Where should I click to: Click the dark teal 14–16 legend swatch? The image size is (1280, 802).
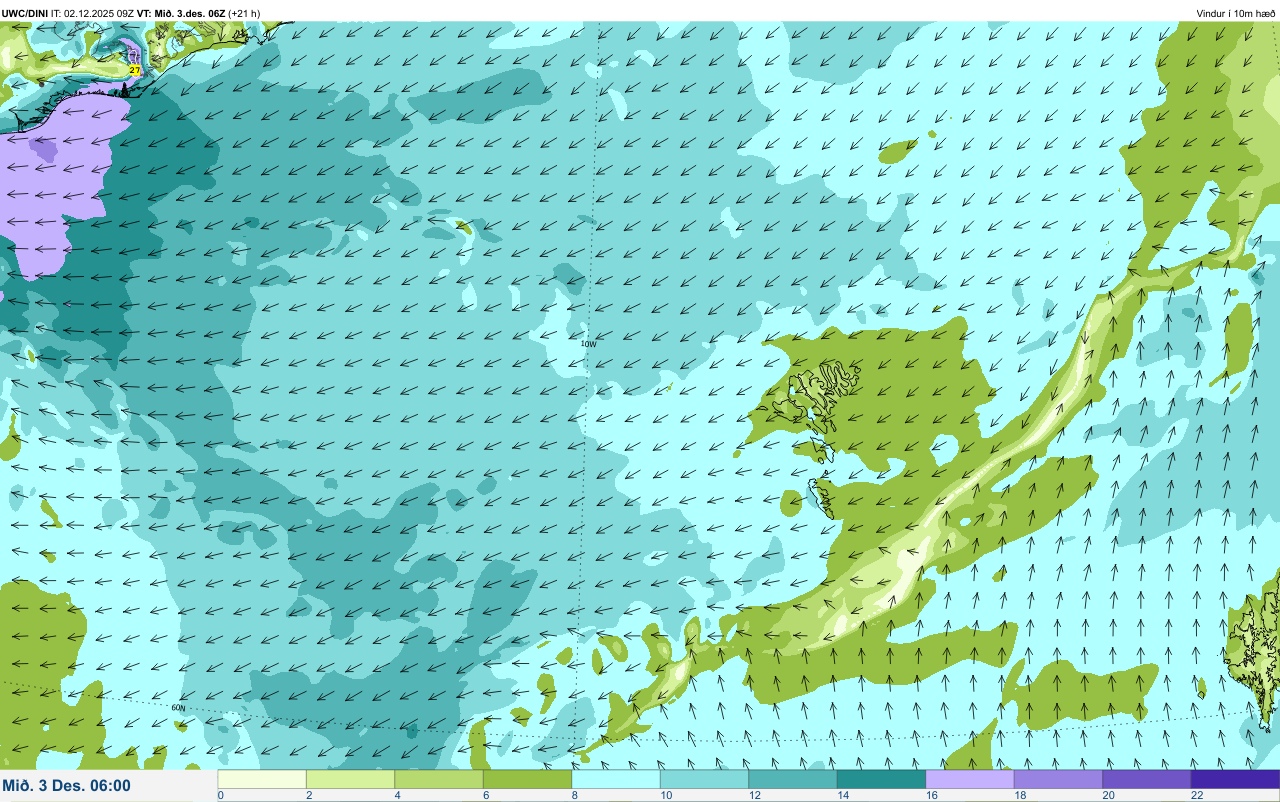pos(881,779)
